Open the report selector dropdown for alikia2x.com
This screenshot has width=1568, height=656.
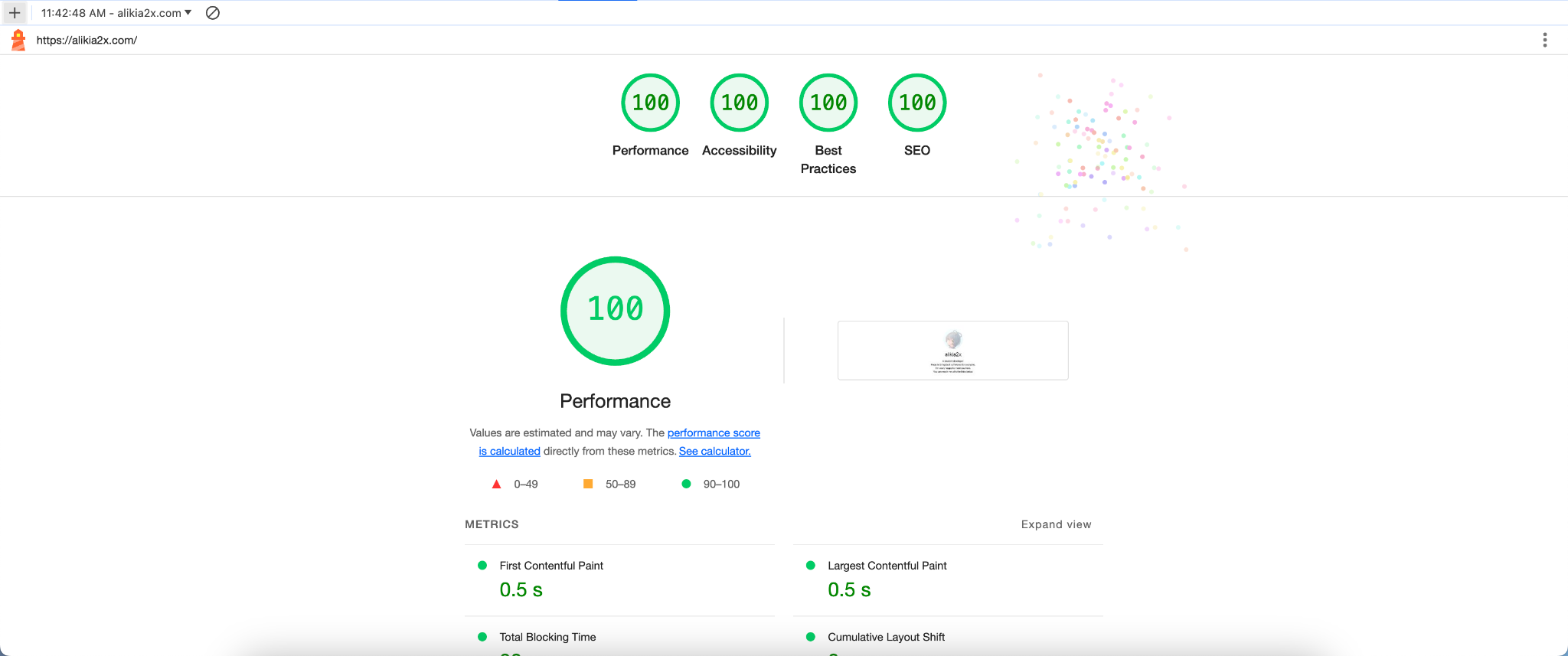click(116, 13)
